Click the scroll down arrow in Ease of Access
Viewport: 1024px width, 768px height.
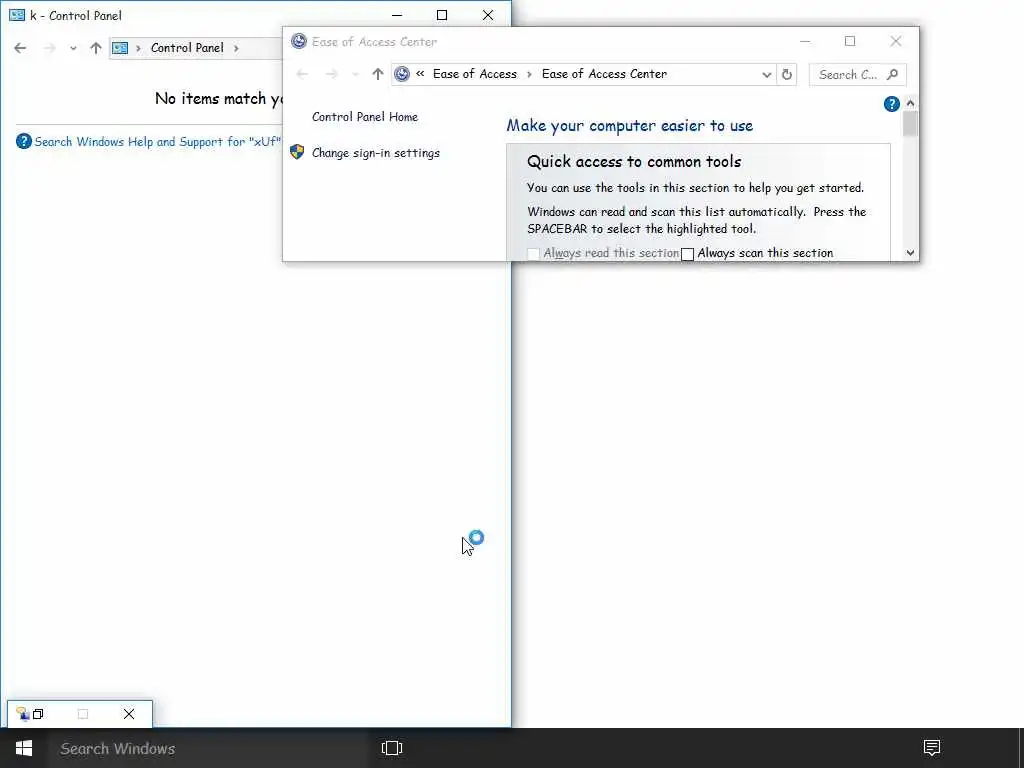(910, 253)
